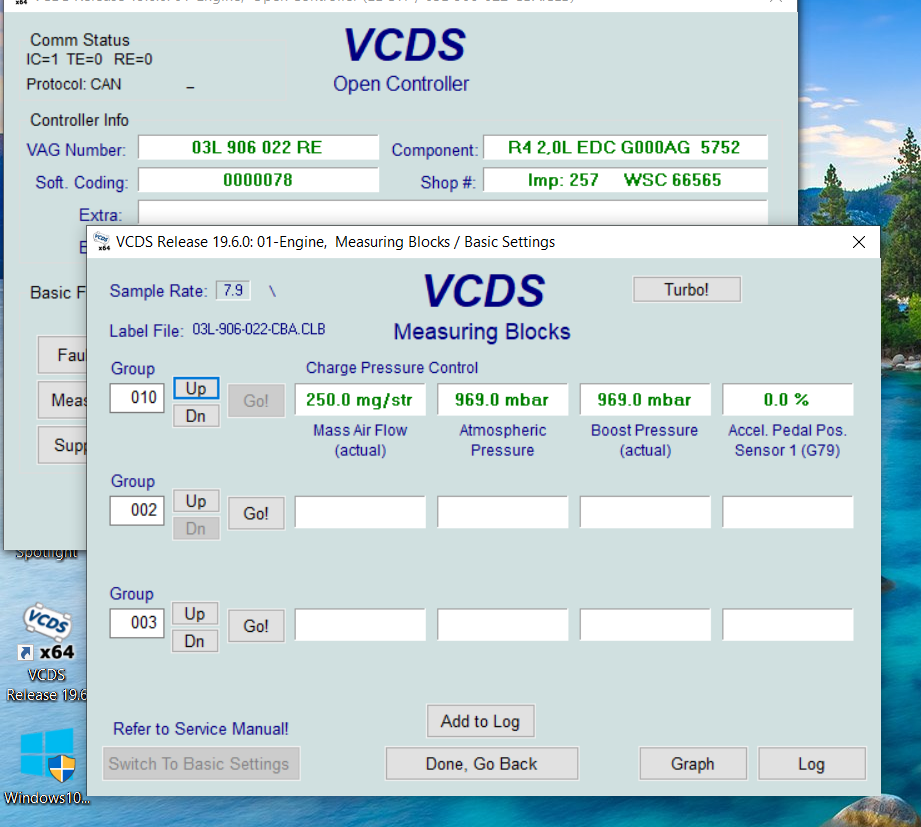Click the Add to Log button

click(480, 721)
